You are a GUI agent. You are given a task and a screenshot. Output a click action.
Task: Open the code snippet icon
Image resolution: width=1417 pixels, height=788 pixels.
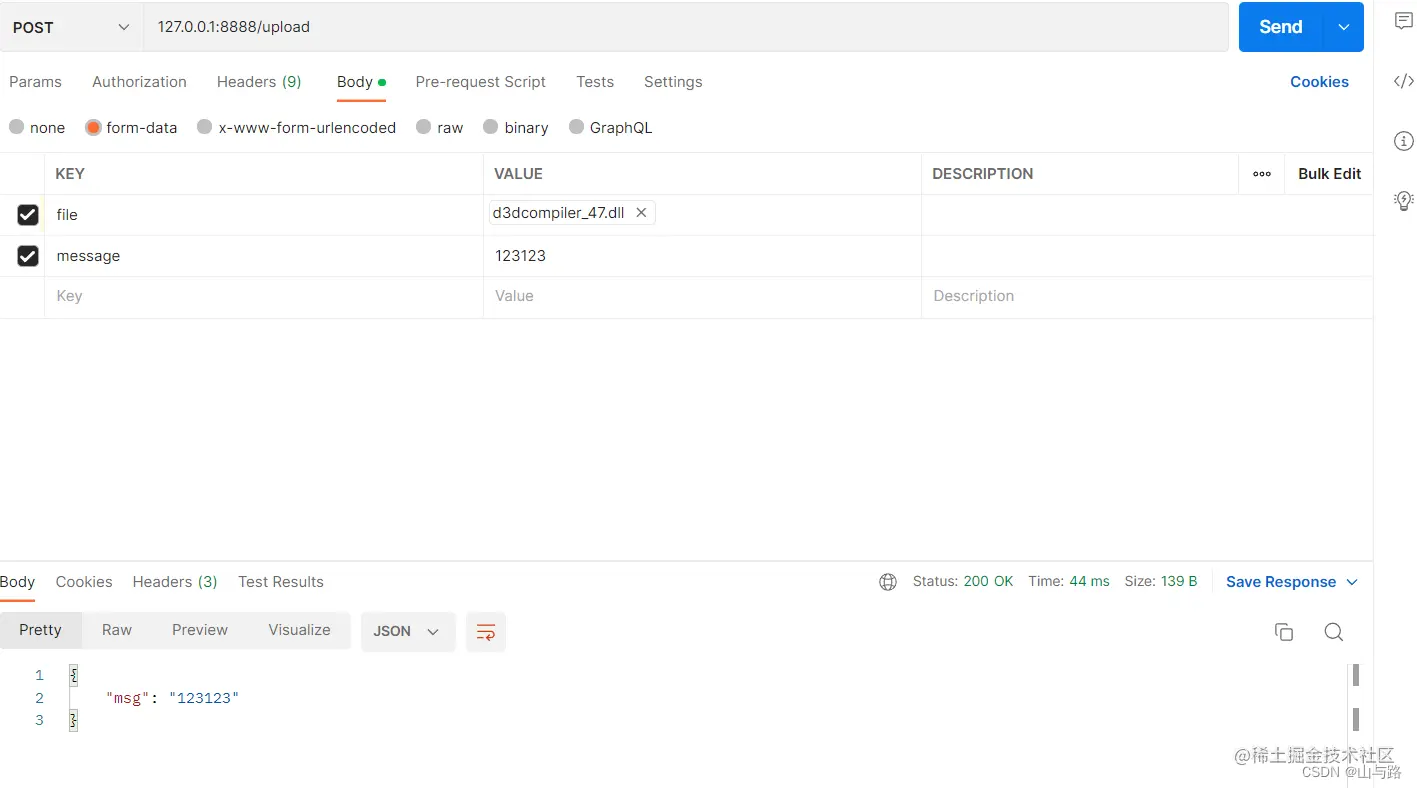tap(1403, 81)
